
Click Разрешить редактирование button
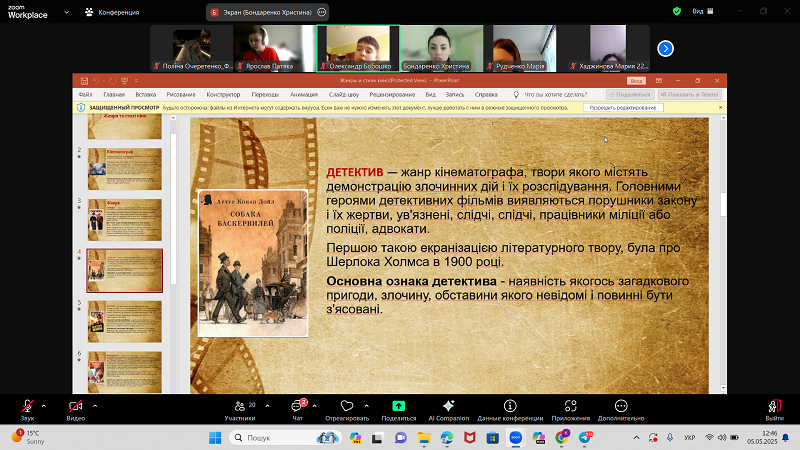click(623, 108)
